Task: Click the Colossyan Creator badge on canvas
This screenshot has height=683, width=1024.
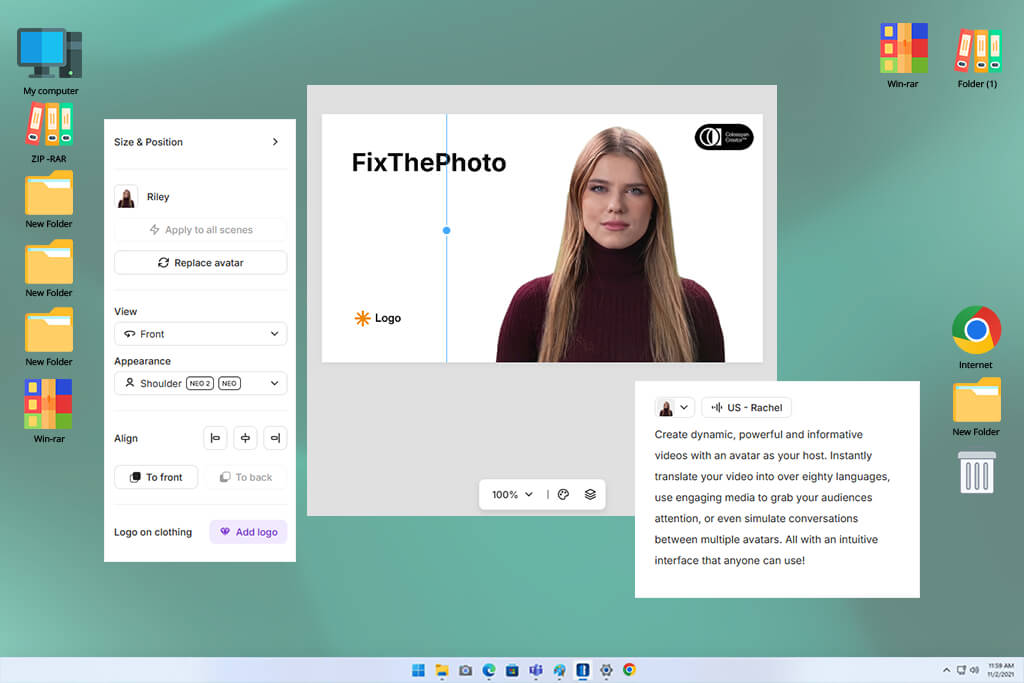Action: (x=724, y=137)
